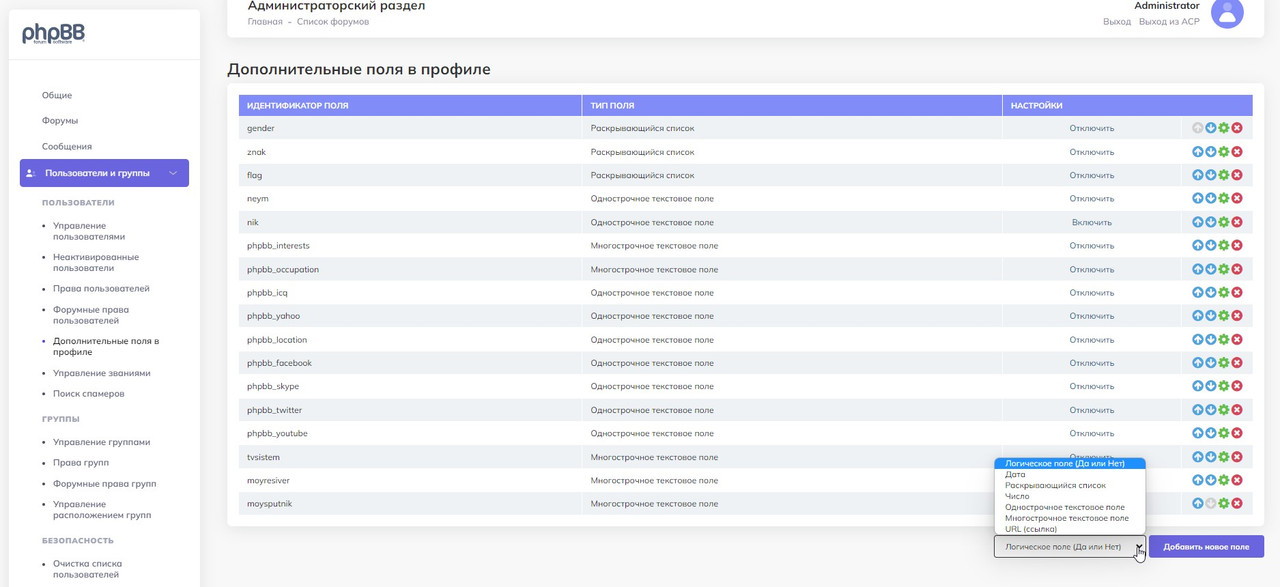Open the Общие sidebar section
The height and width of the screenshot is (587, 1280).
[57, 95]
